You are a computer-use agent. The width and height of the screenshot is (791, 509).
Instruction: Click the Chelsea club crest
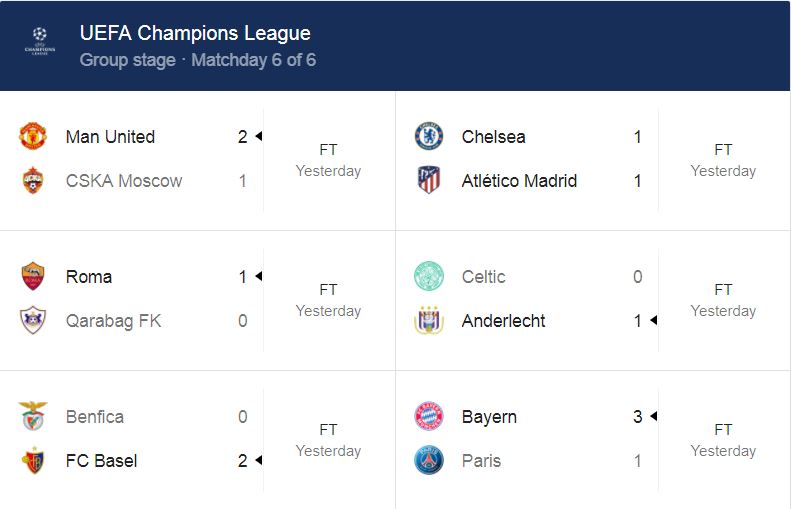click(429, 137)
